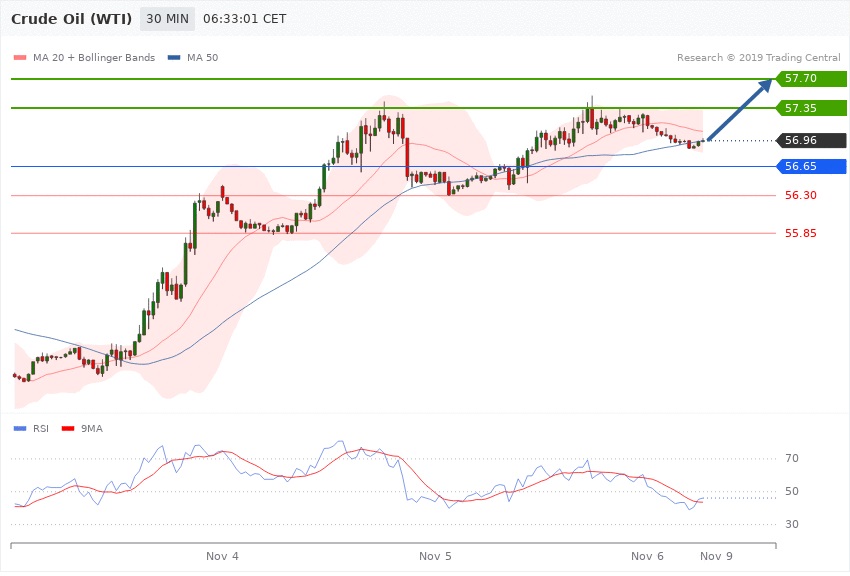Click the 56.96 current price tag

pos(812,140)
